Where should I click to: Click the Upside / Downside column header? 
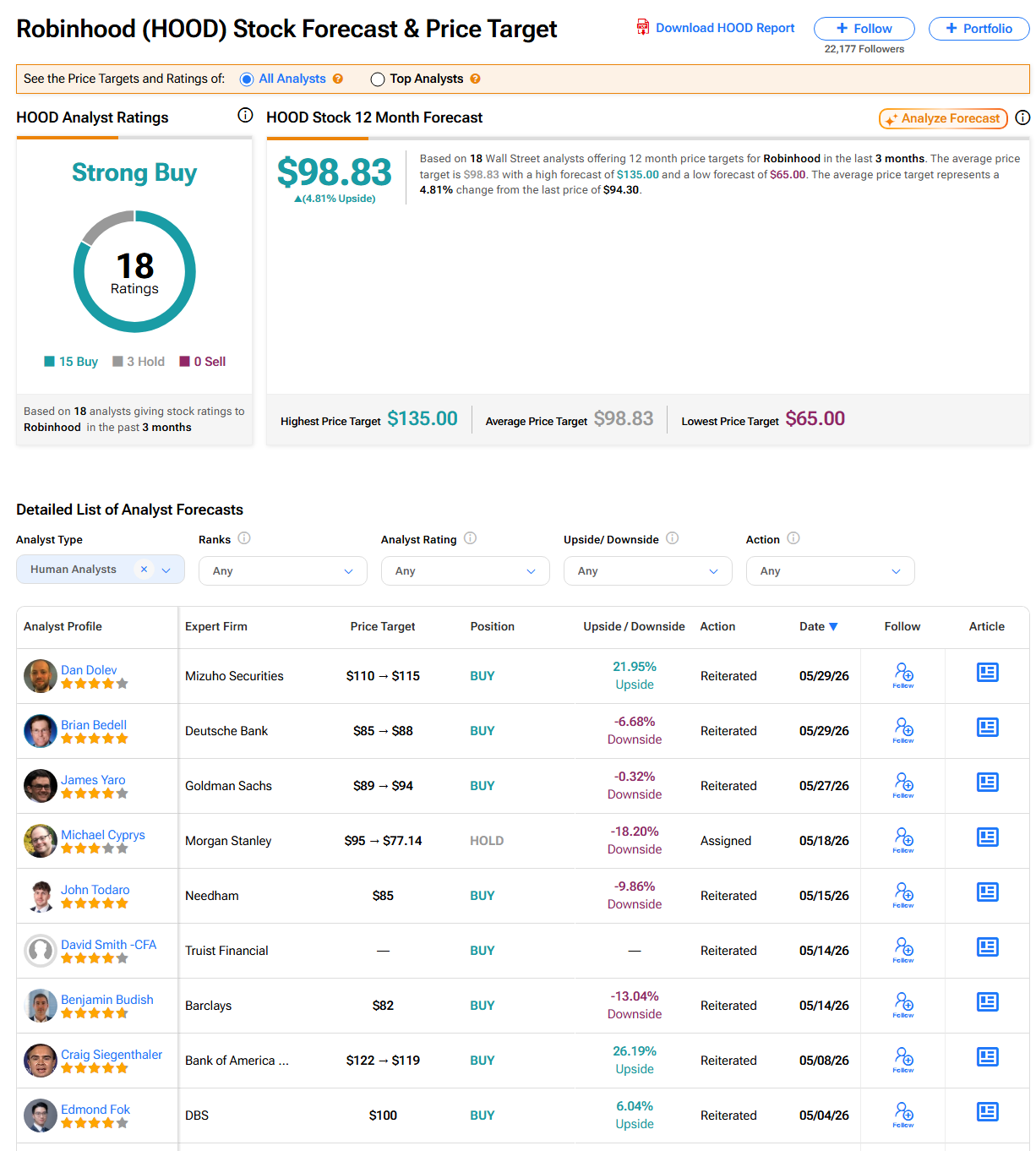[x=634, y=626]
